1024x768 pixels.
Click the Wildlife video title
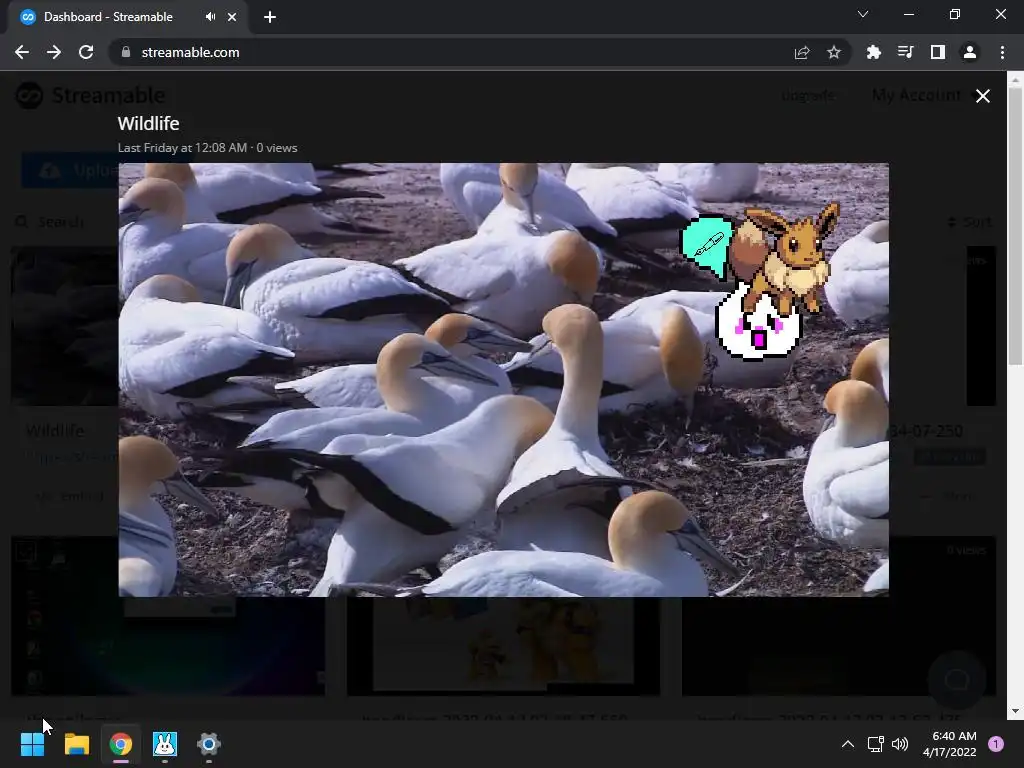[148, 123]
